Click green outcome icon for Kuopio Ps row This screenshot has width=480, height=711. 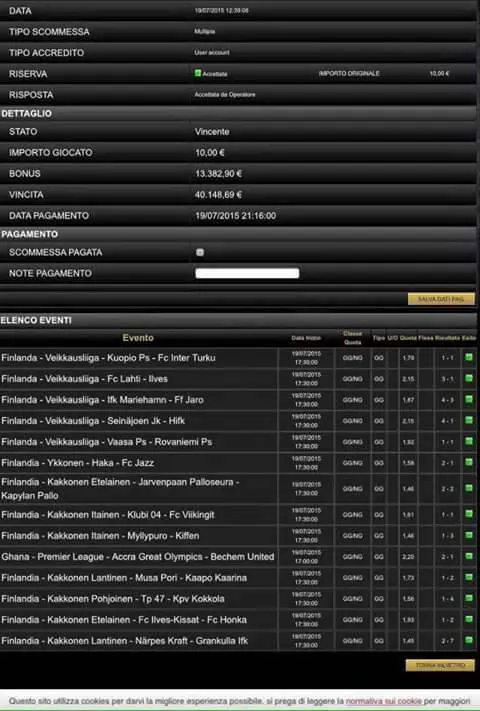469,357
